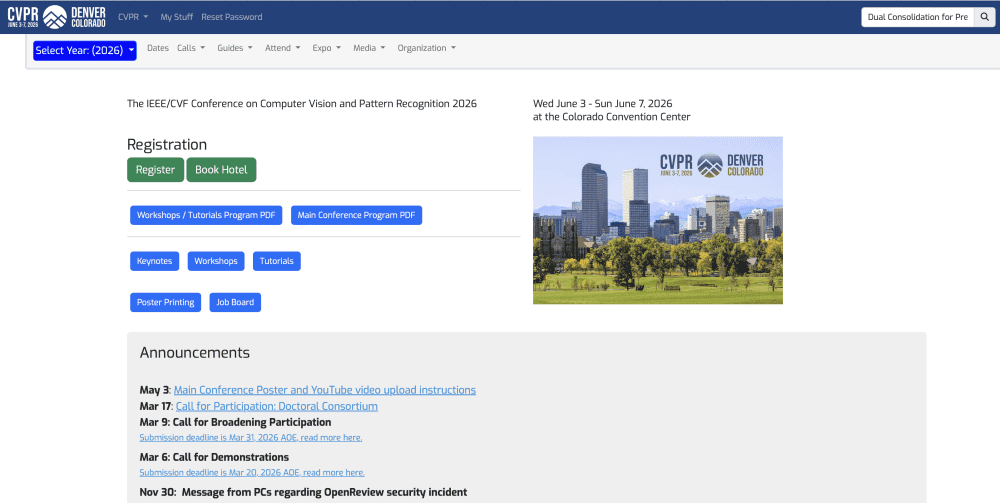Open Main Conference Poster and YouTube upload instructions
1000x503 pixels.
(325, 390)
